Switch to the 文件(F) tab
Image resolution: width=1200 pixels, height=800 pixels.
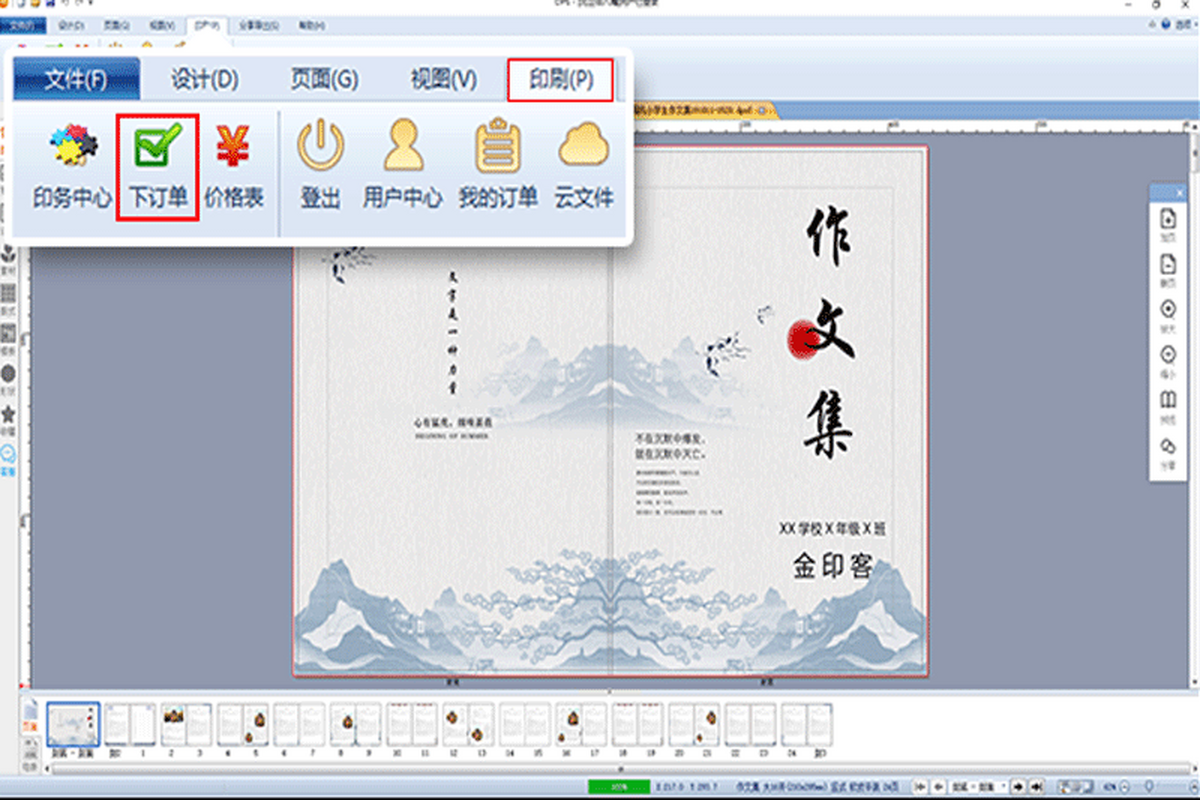tap(76, 80)
